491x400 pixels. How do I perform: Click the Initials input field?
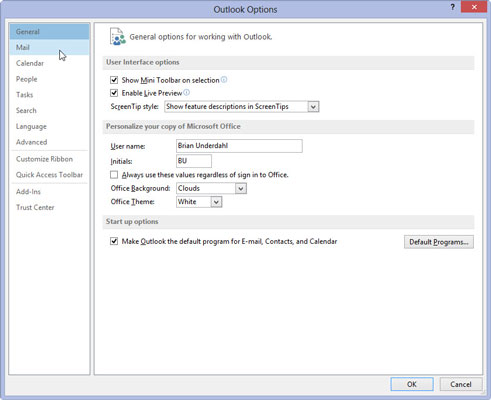[194, 161]
